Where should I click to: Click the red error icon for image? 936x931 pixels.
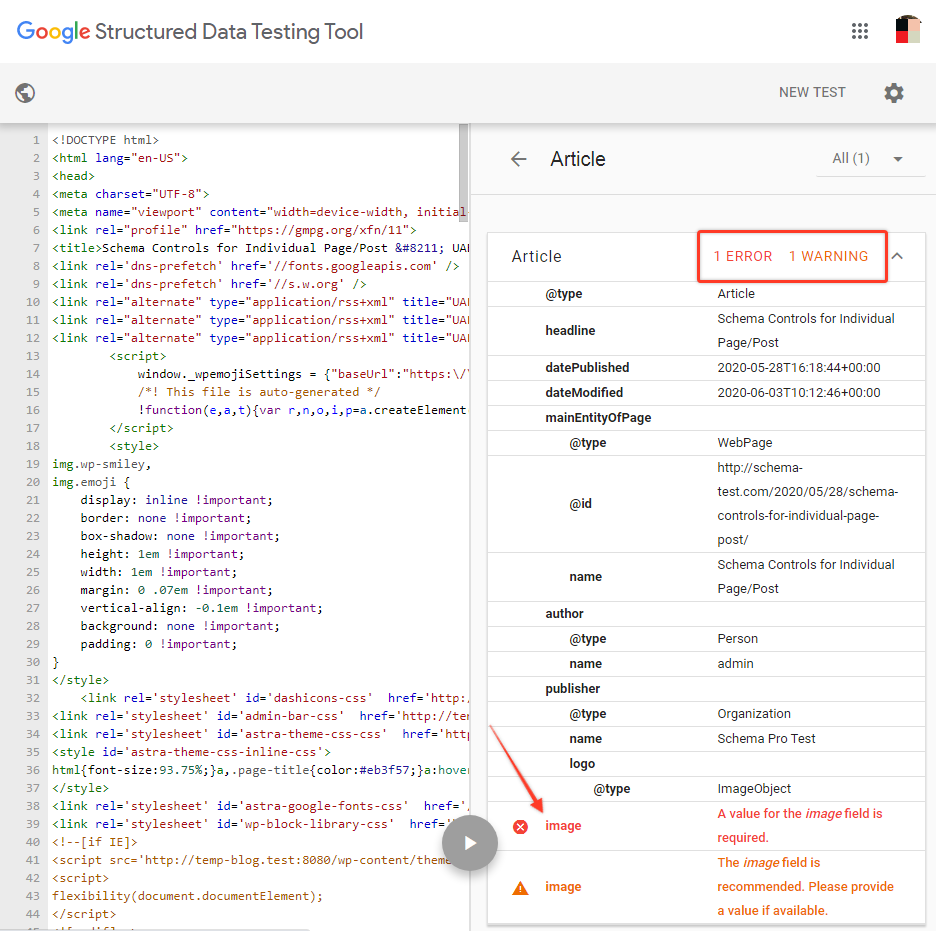click(x=520, y=826)
